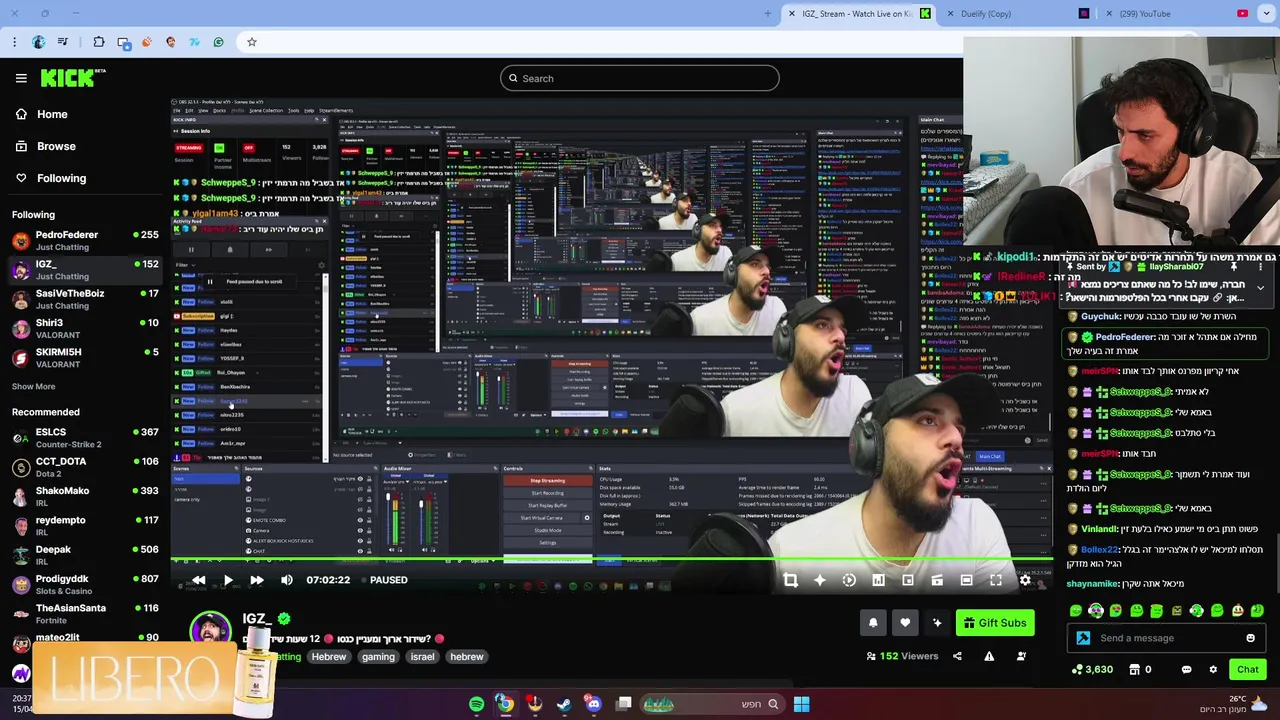Click the user icon next to report

(1021, 657)
